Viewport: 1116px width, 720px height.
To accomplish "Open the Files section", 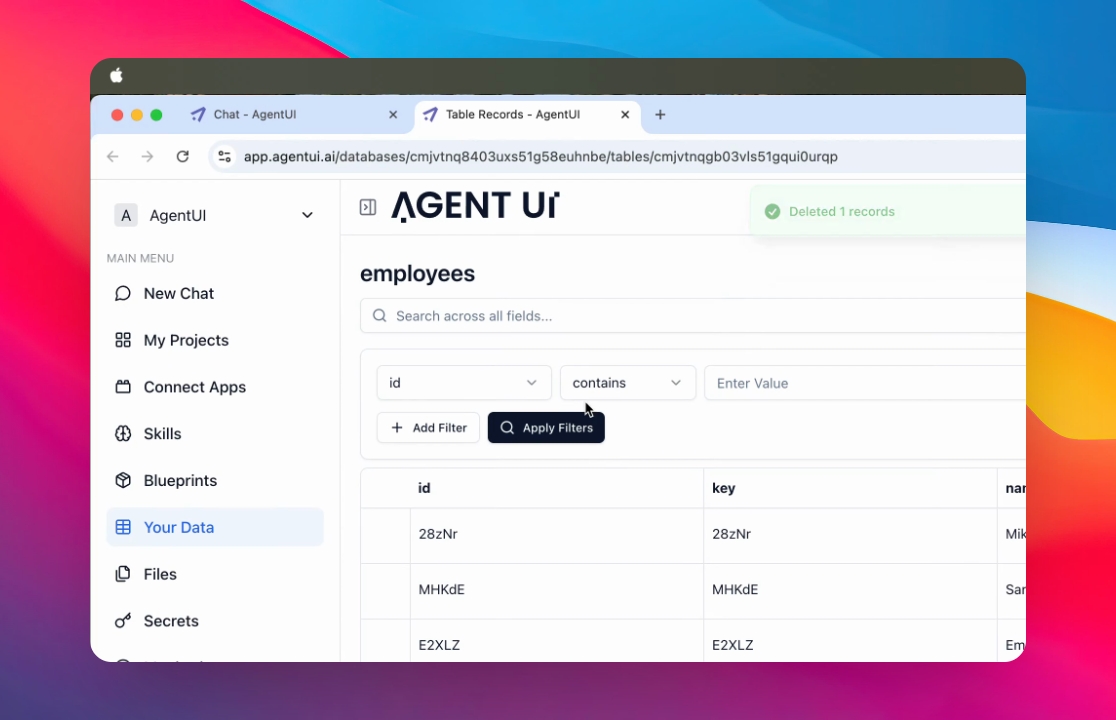I will [215, 574].
